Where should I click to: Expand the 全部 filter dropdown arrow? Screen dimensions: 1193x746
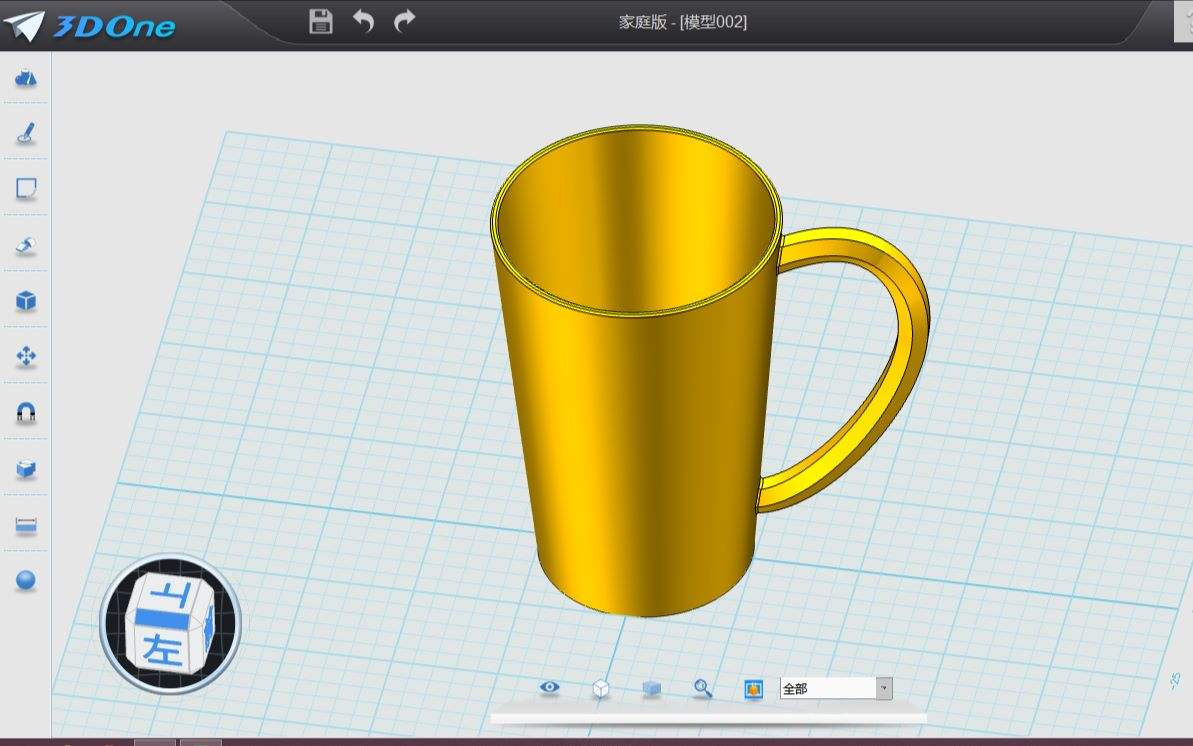(883, 688)
